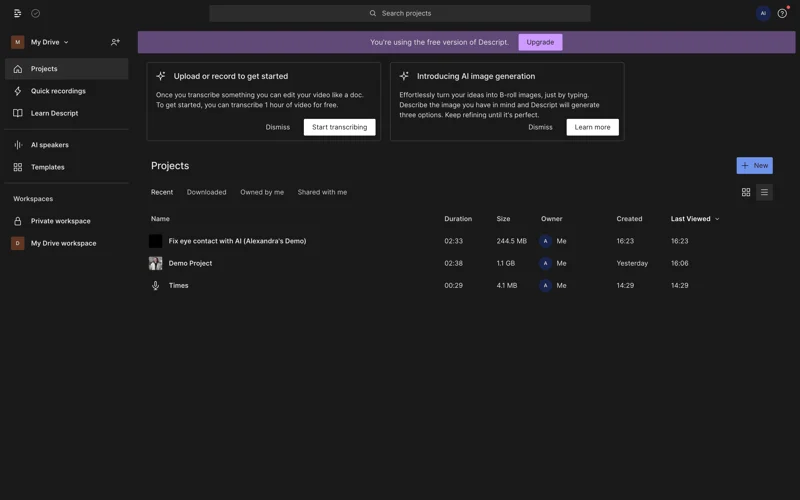The width and height of the screenshot is (800, 500).
Task: Sort by the Size column header
Action: [x=503, y=219]
